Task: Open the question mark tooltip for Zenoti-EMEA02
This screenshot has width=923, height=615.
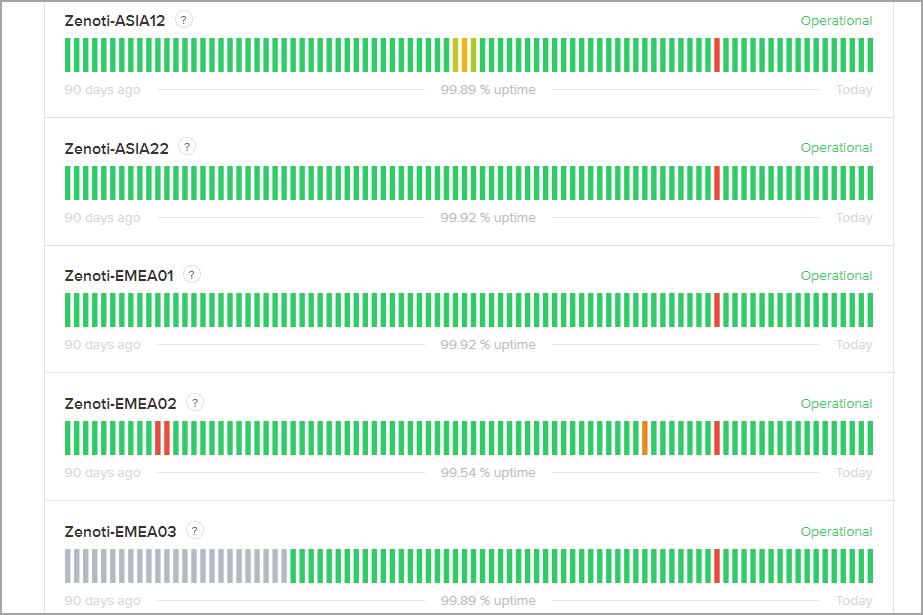Action: 195,403
